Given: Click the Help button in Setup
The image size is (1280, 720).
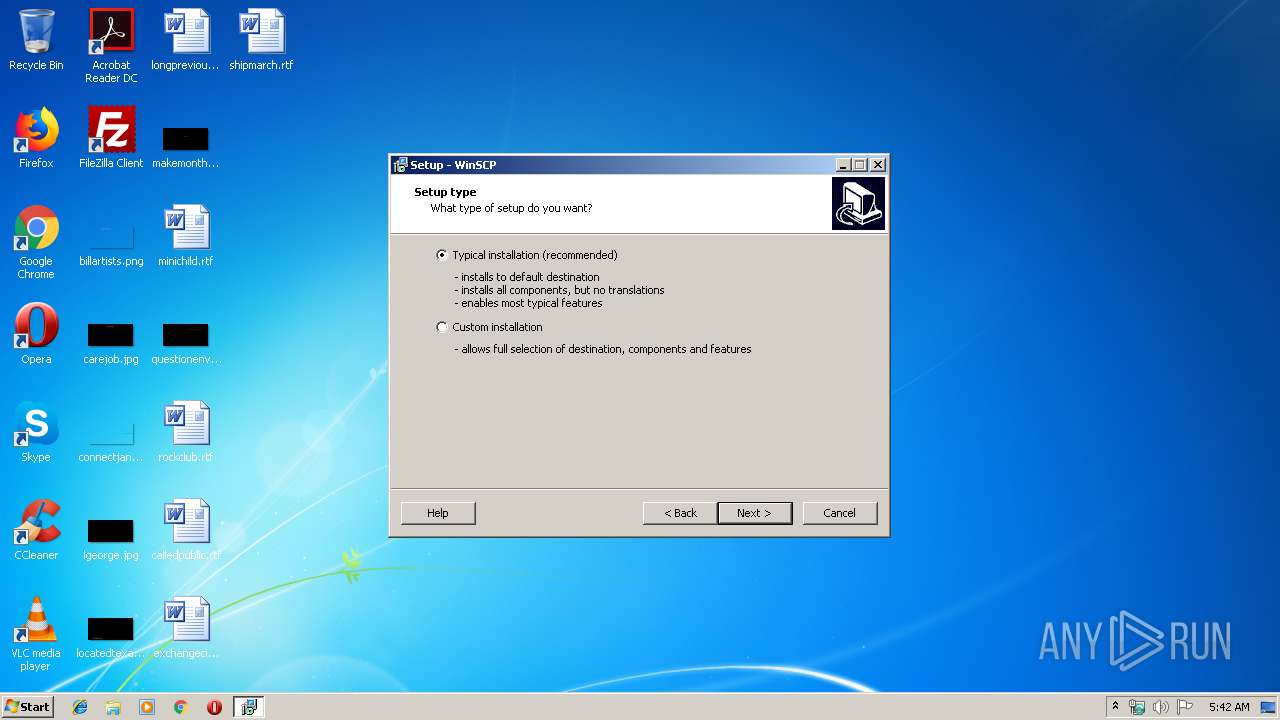Looking at the screenshot, I should click(x=438, y=513).
